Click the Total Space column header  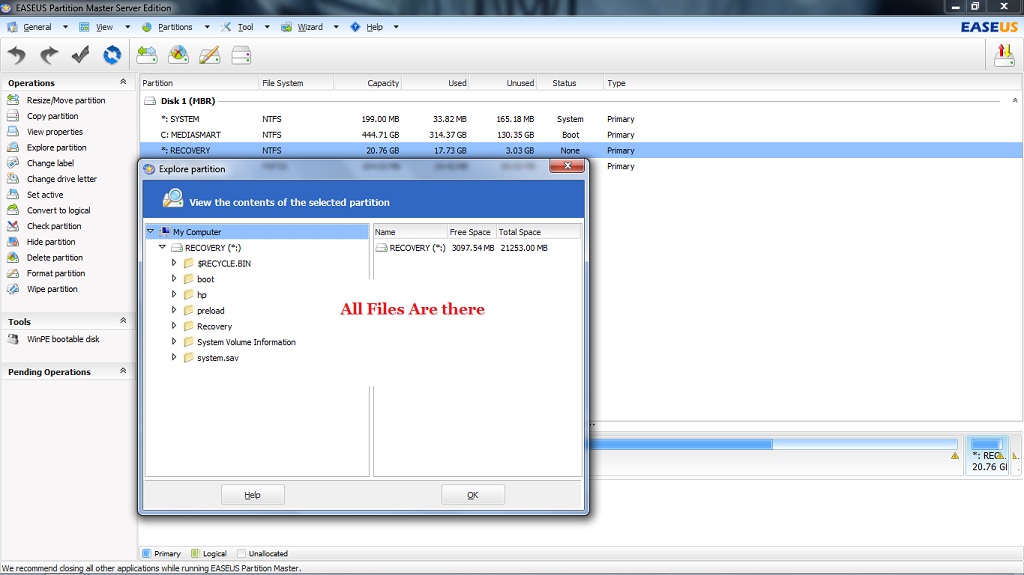coord(539,232)
